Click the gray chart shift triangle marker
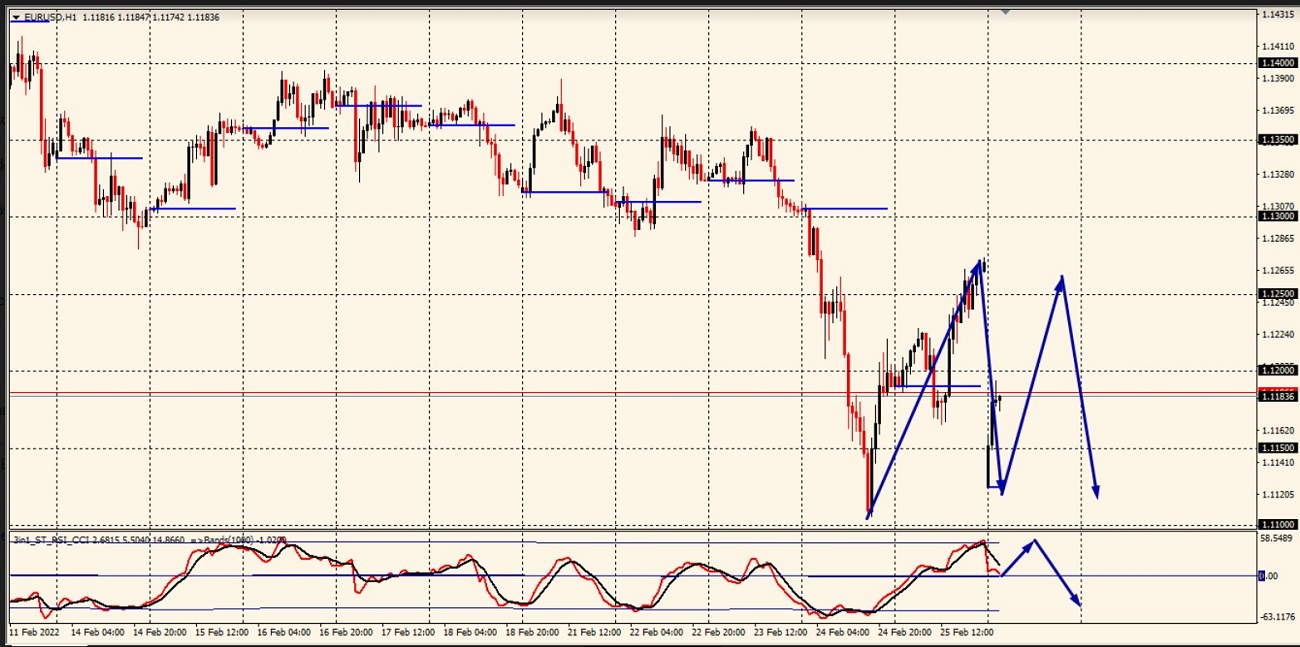This screenshot has width=1300, height=647. [x=1005, y=11]
